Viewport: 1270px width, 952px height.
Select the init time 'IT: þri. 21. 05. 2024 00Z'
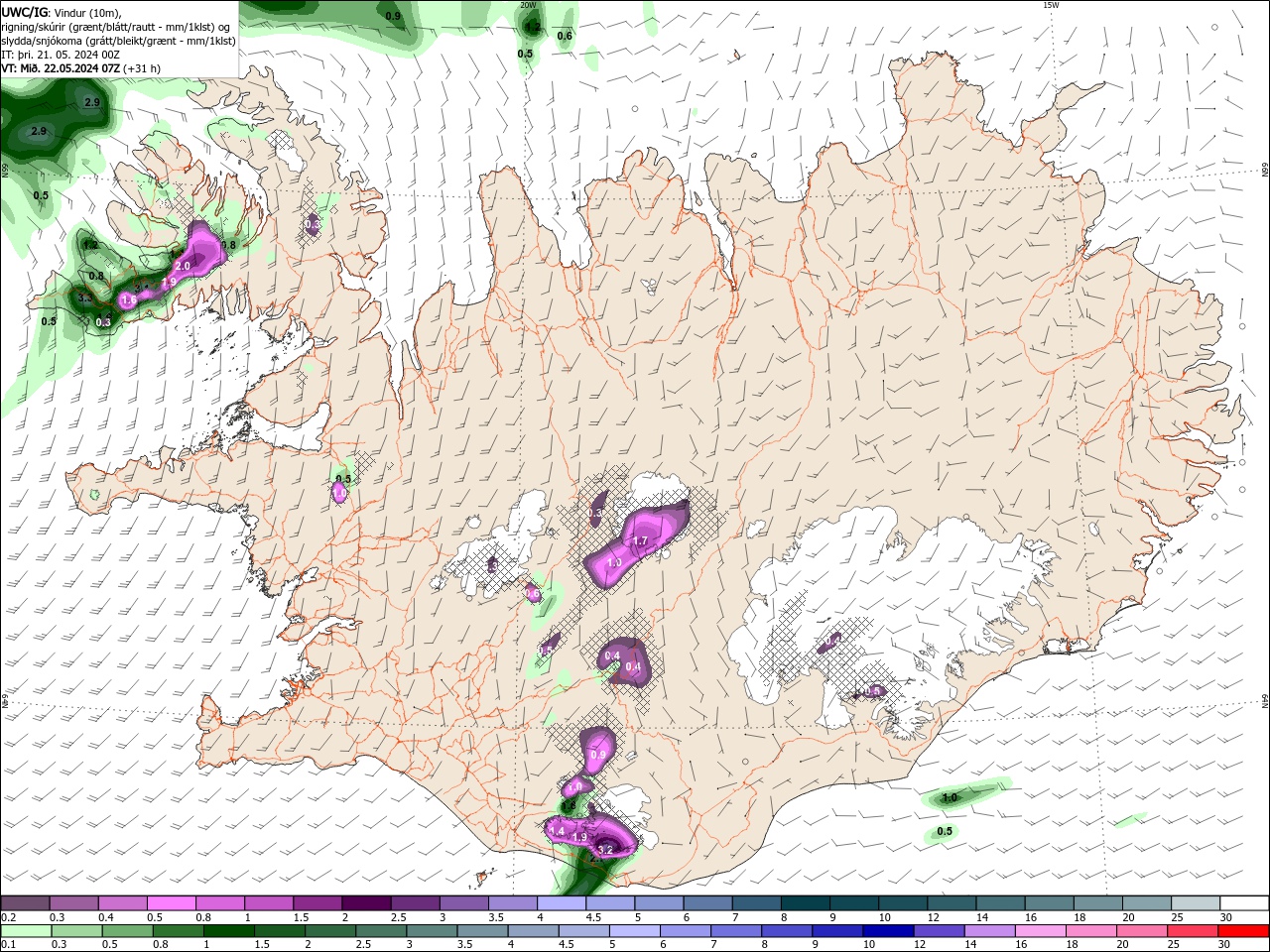point(61,55)
